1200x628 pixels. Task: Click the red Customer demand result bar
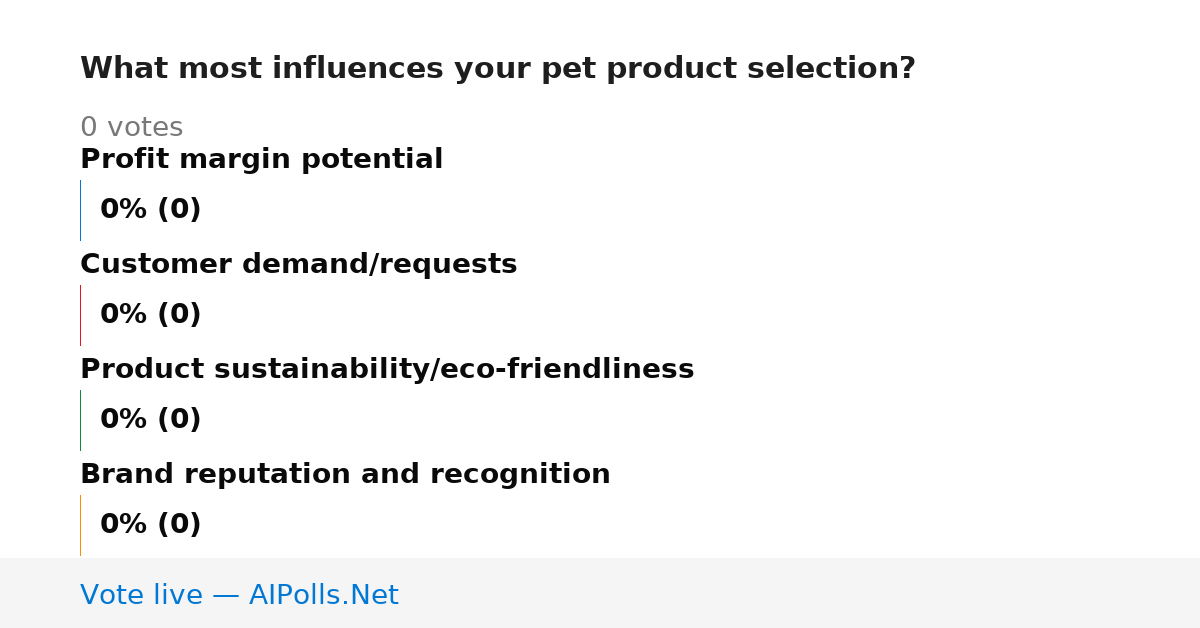pyautogui.click(x=80, y=315)
